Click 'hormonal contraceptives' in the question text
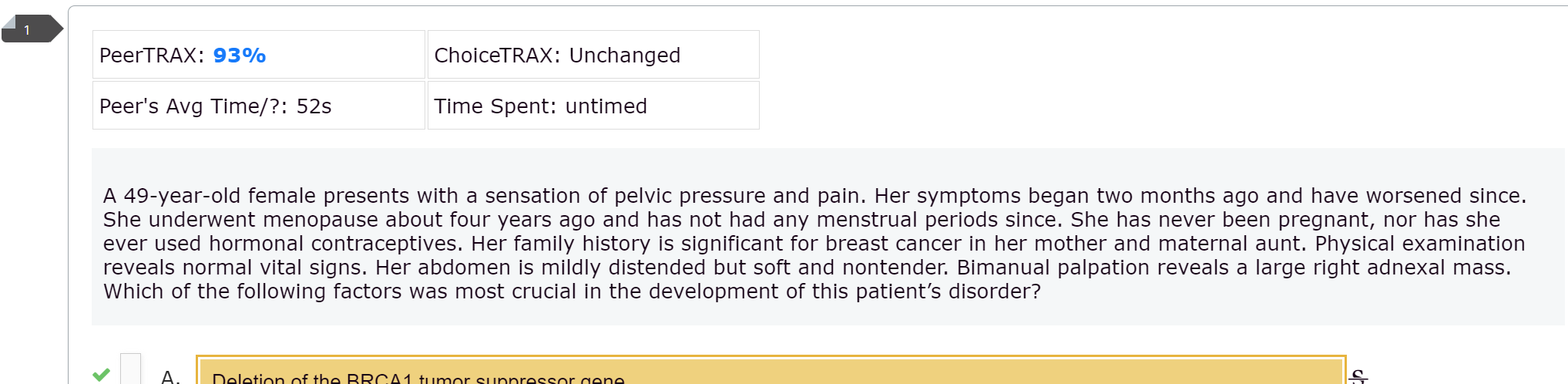 coord(336,244)
